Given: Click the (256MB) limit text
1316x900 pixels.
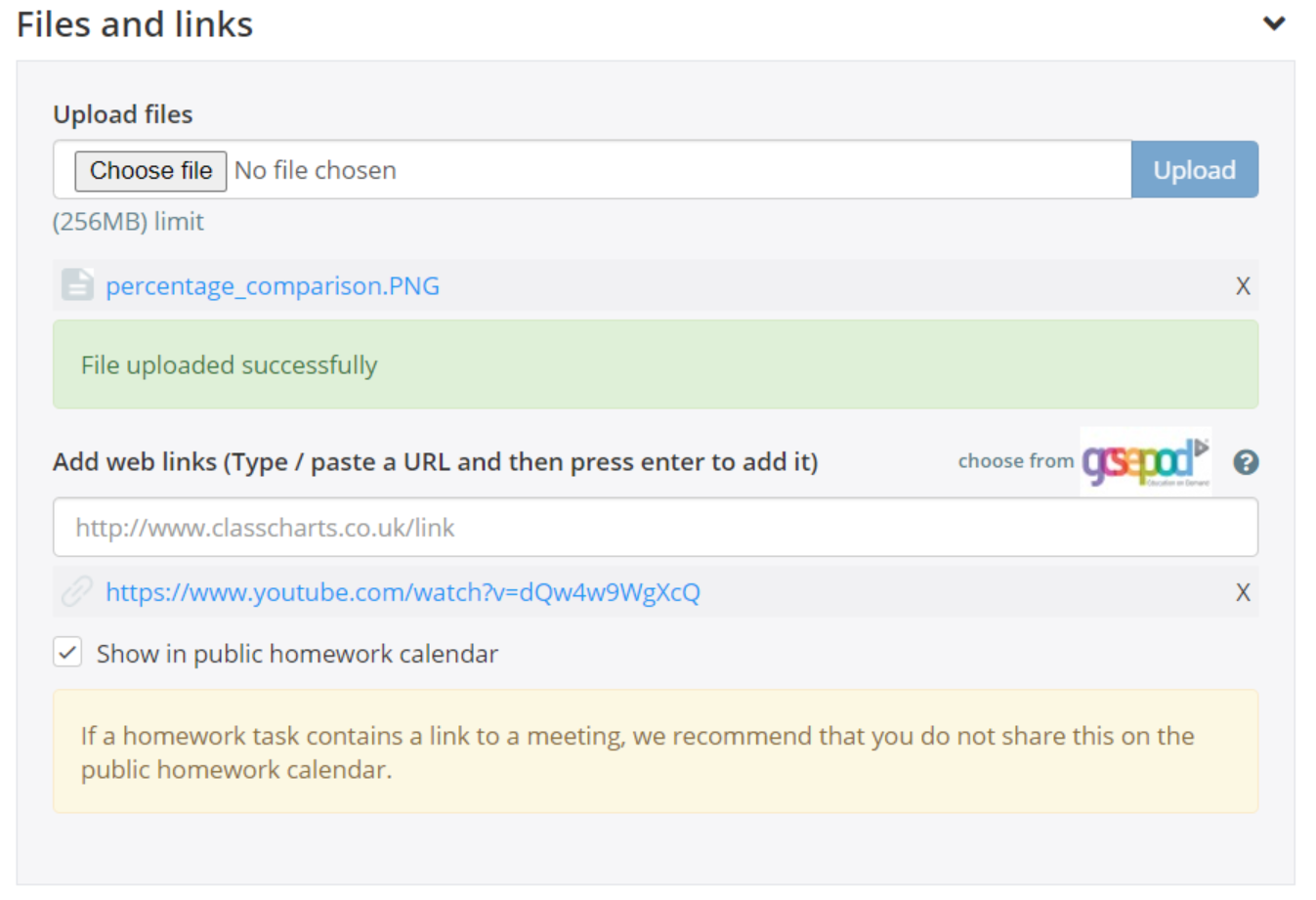Looking at the screenshot, I should (x=128, y=222).
